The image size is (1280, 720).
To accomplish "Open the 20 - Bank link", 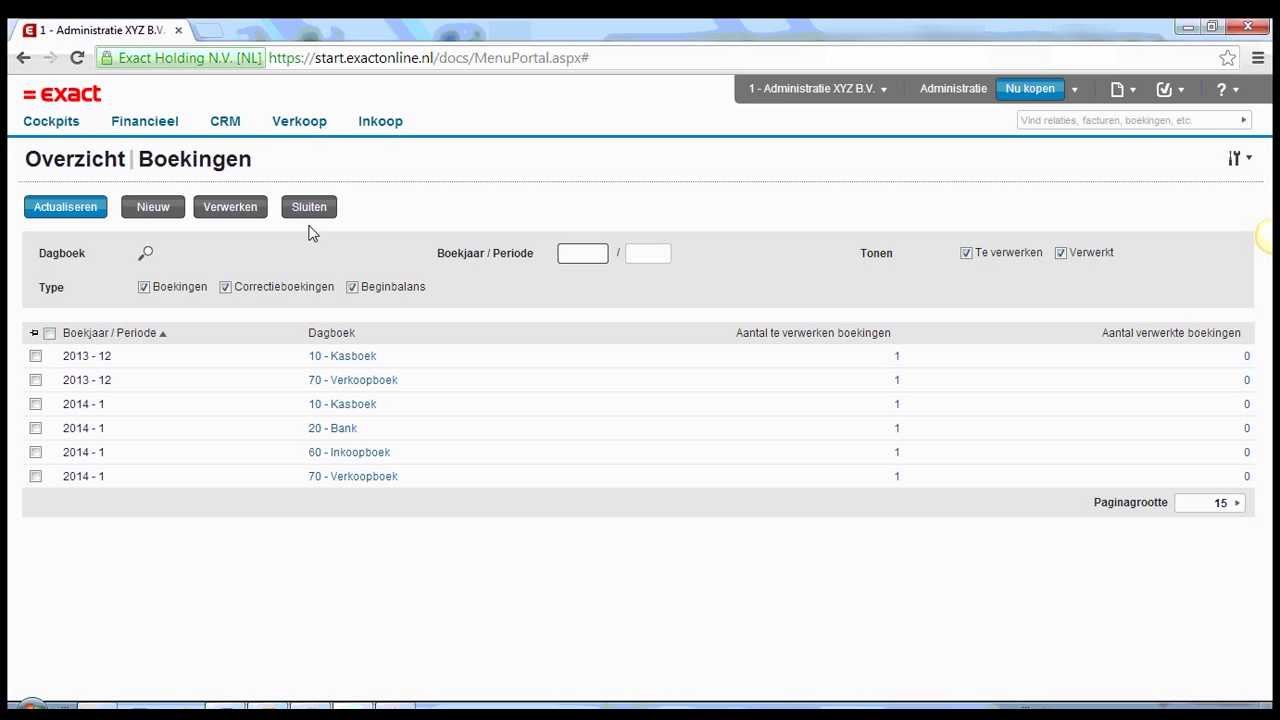I will tap(332, 428).
